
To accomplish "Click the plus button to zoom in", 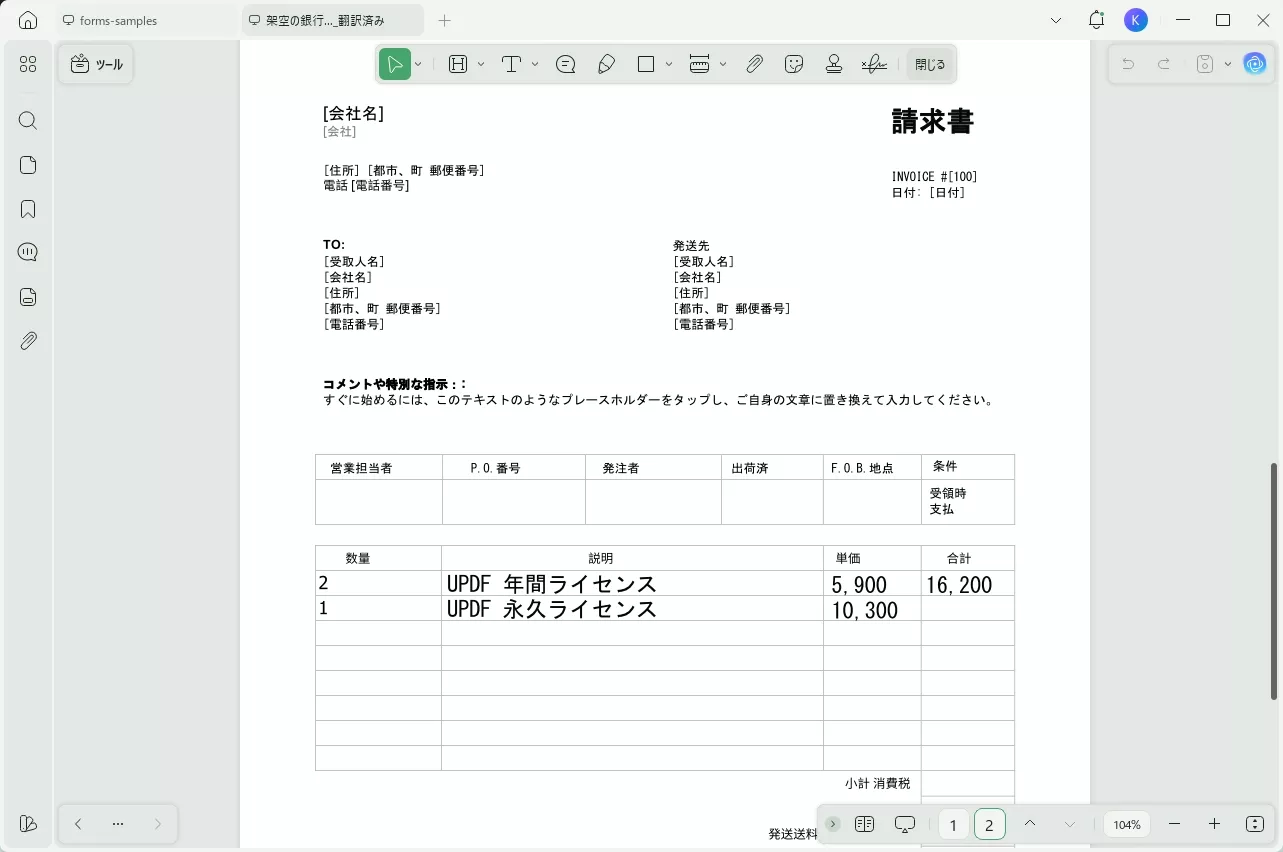I will [x=1214, y=824].
